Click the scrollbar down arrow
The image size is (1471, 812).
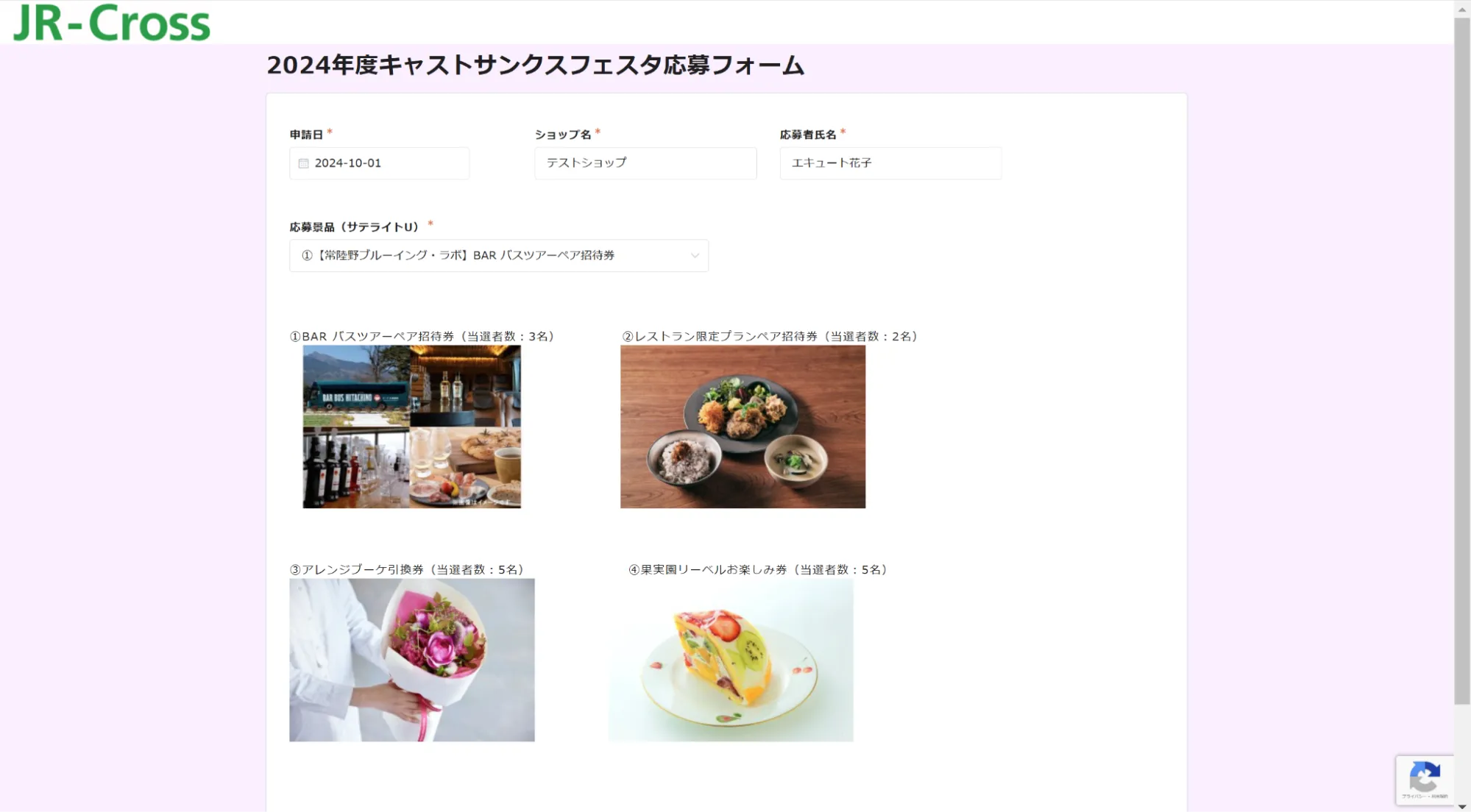(x=1462, y=806)
